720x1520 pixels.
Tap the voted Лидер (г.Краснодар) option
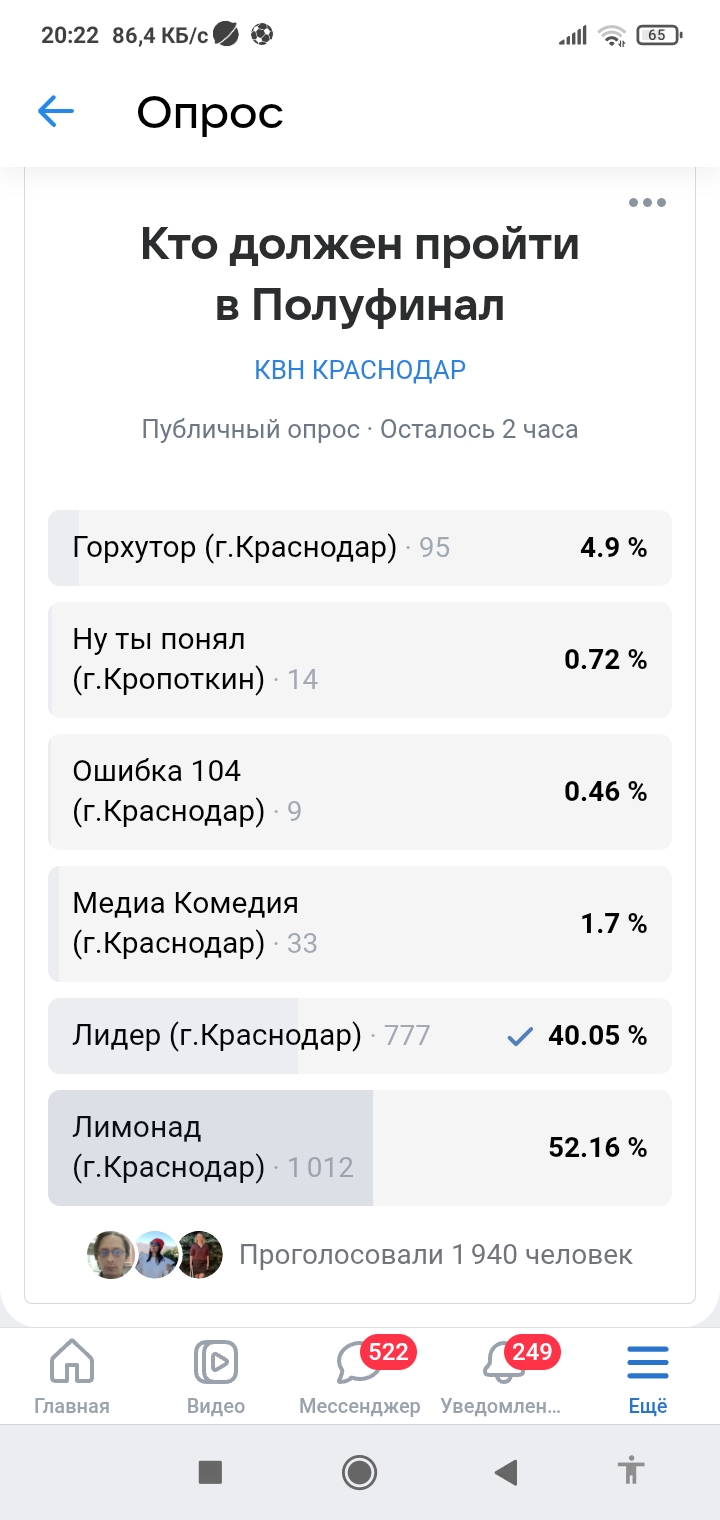click(x=360, y=1036)
